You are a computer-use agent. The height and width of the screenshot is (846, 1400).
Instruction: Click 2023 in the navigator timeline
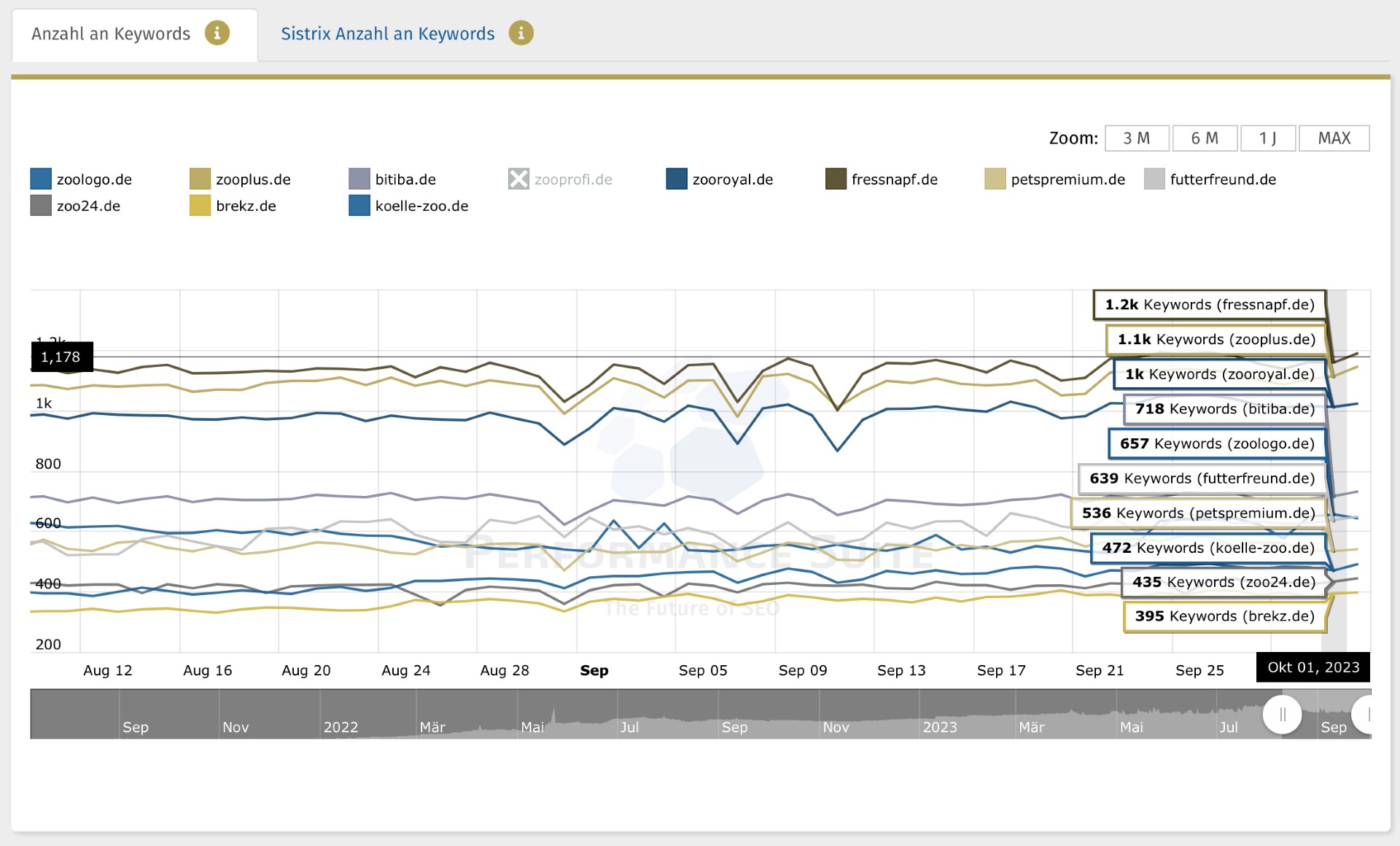(939, 727)
